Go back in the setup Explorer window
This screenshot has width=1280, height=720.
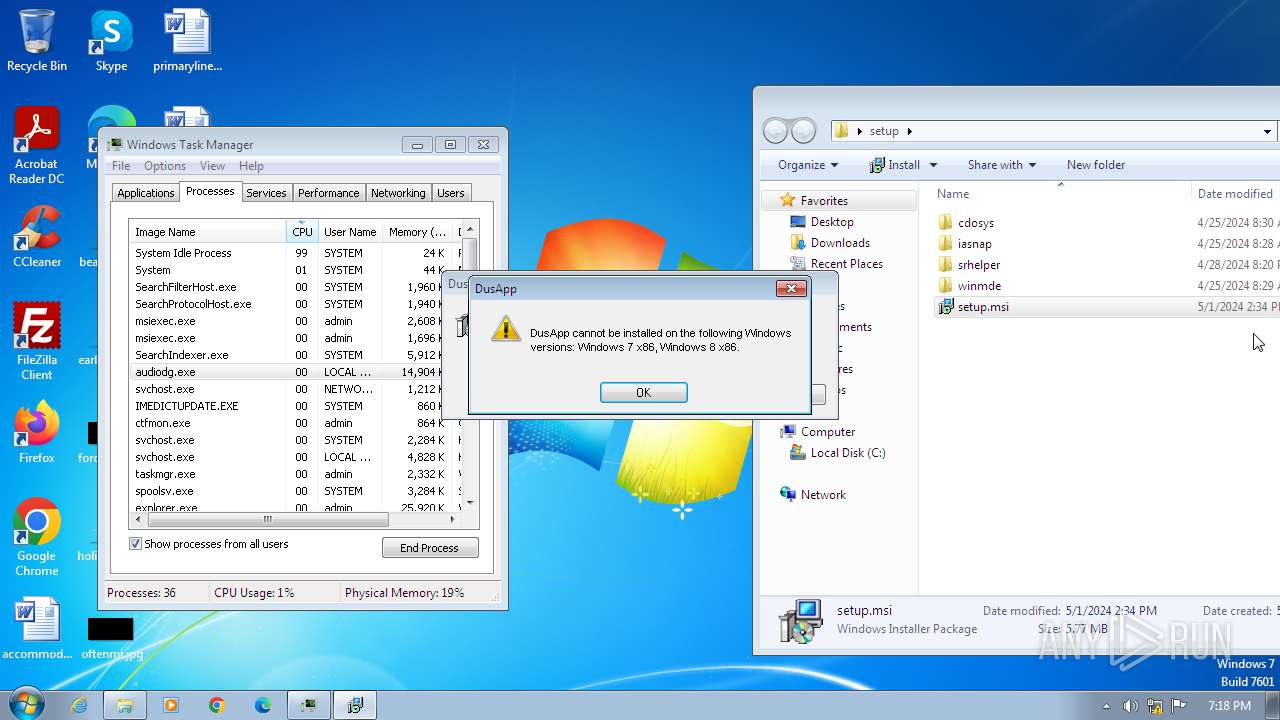coord(776,131)
